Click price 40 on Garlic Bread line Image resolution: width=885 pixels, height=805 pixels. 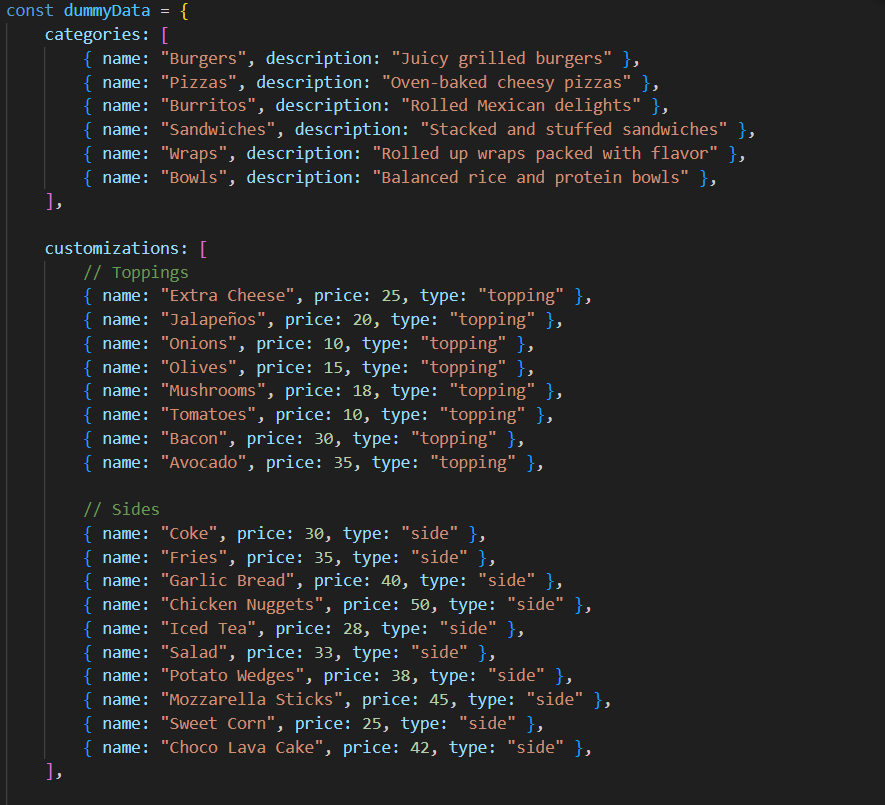pyautogui.click(x=391, y=581)
